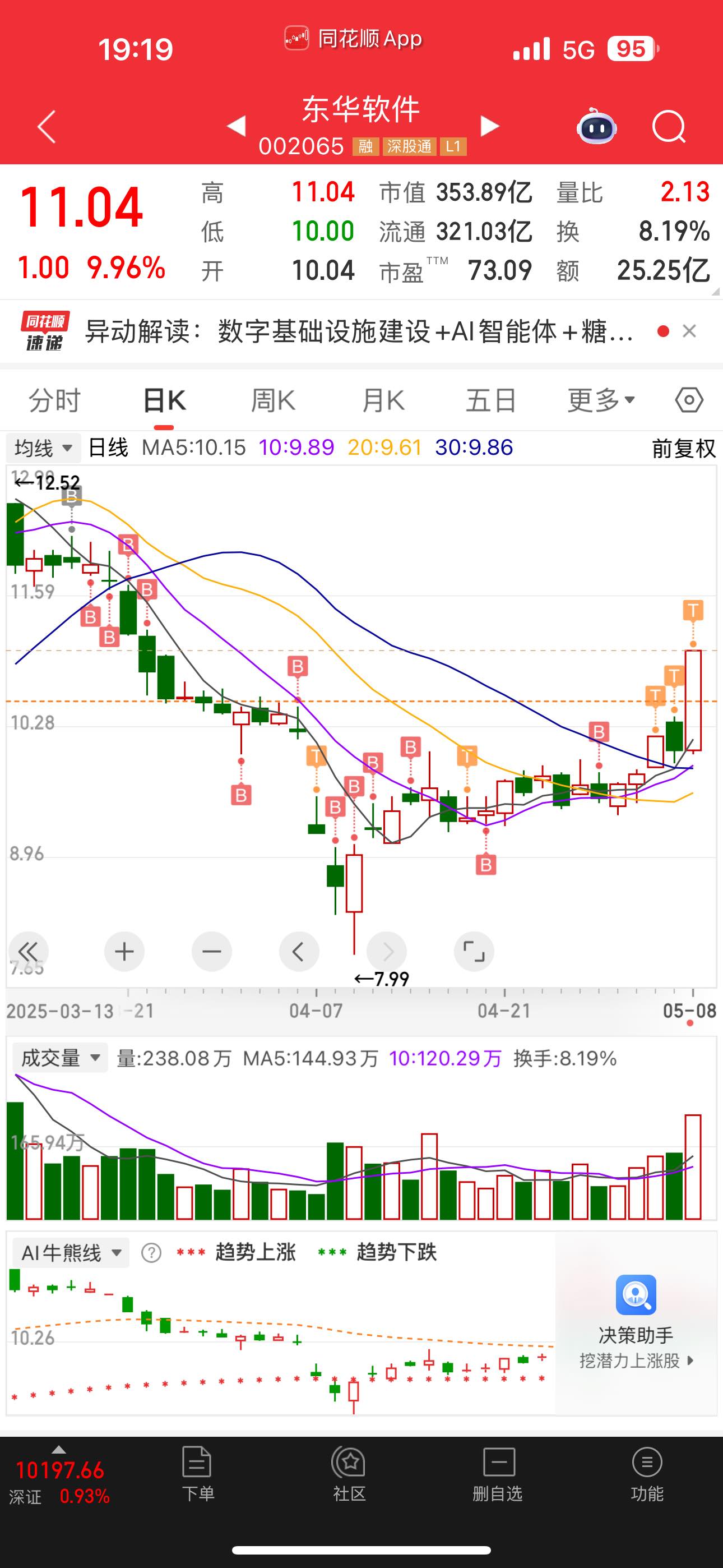This screenshot has width=723, height=1568.
Task: Tap the 量:238.08万 volume label
Action: click(174, 1058)
